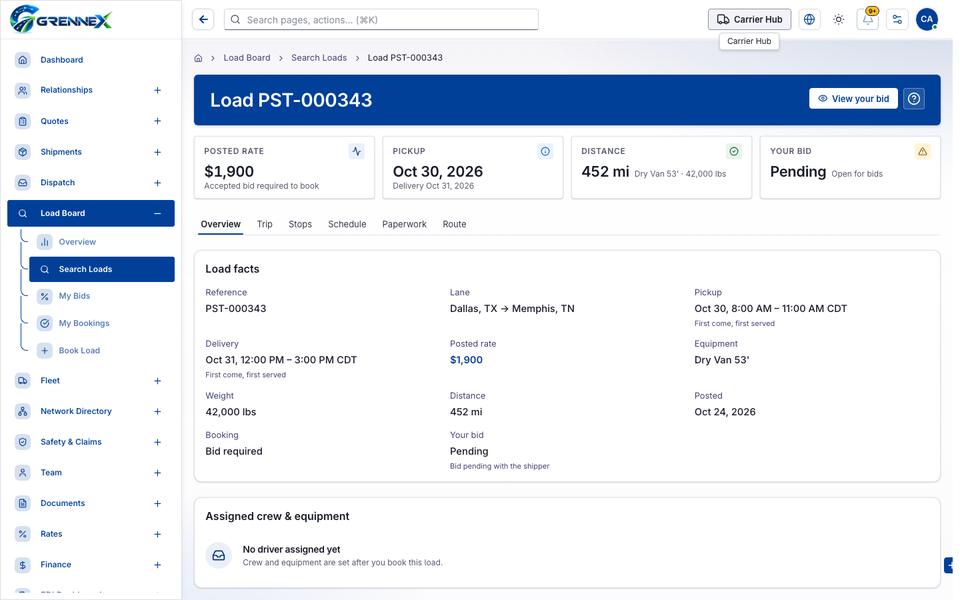The image size is (960, 600).
Task: Expand the Documents section
Action: tap(157, 503)
